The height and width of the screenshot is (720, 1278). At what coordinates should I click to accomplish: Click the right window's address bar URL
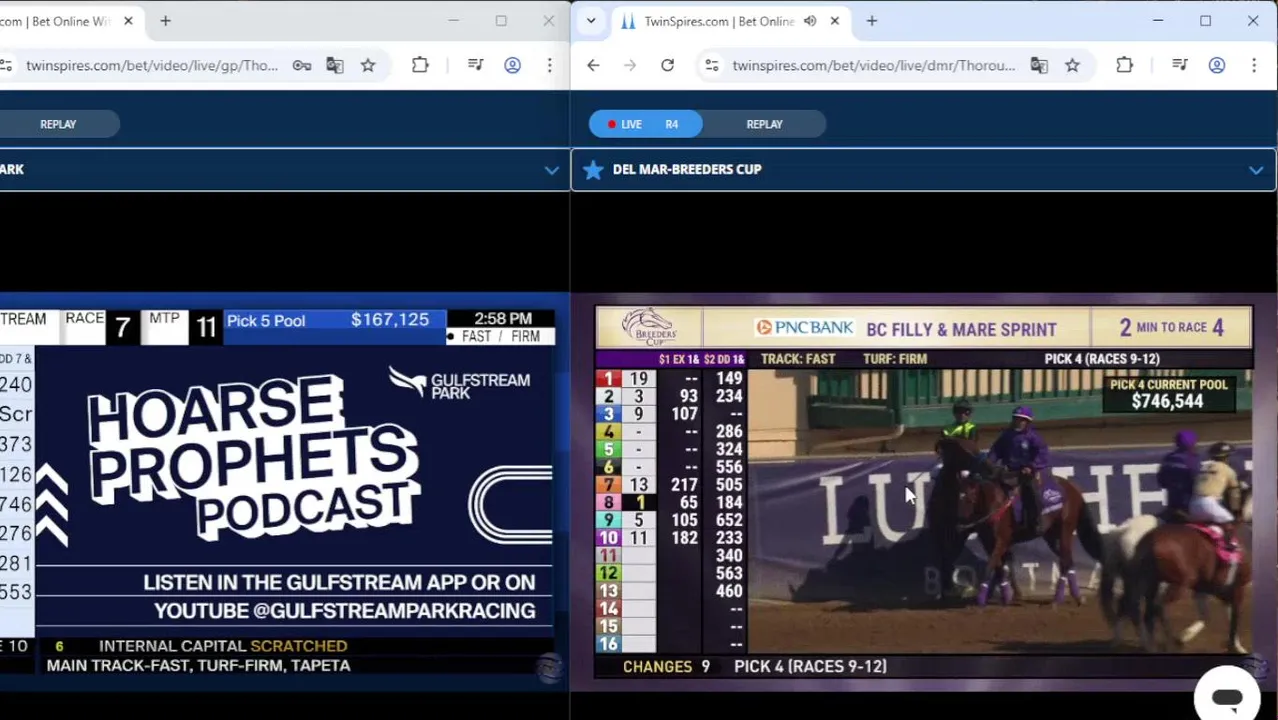click(874, 65)
